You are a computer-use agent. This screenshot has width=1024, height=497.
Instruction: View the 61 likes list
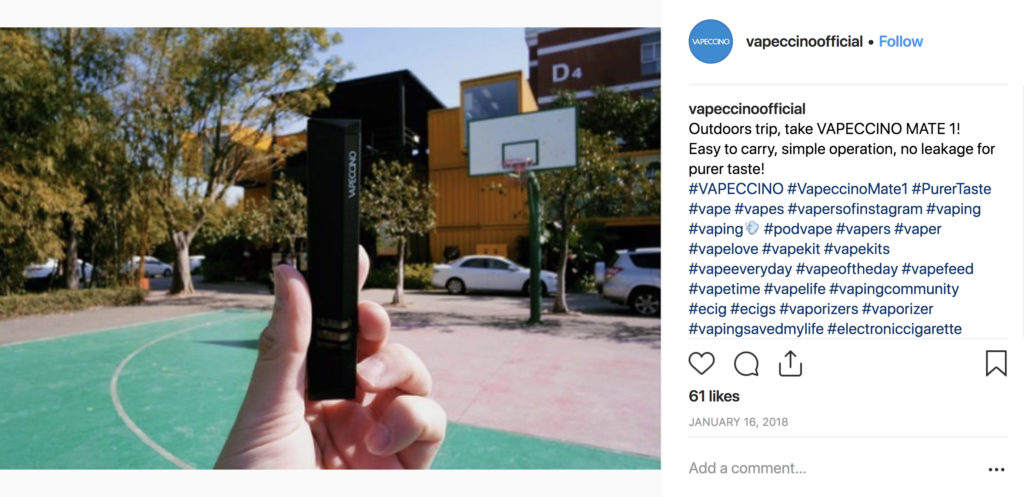pos(714,396)
